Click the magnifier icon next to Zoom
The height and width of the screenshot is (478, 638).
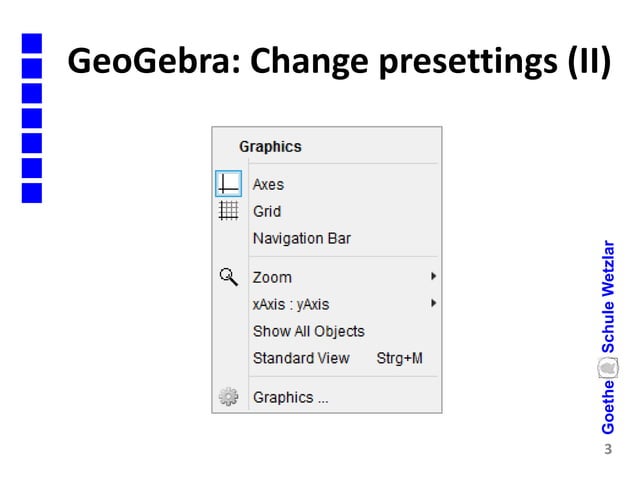pos(228,277)
